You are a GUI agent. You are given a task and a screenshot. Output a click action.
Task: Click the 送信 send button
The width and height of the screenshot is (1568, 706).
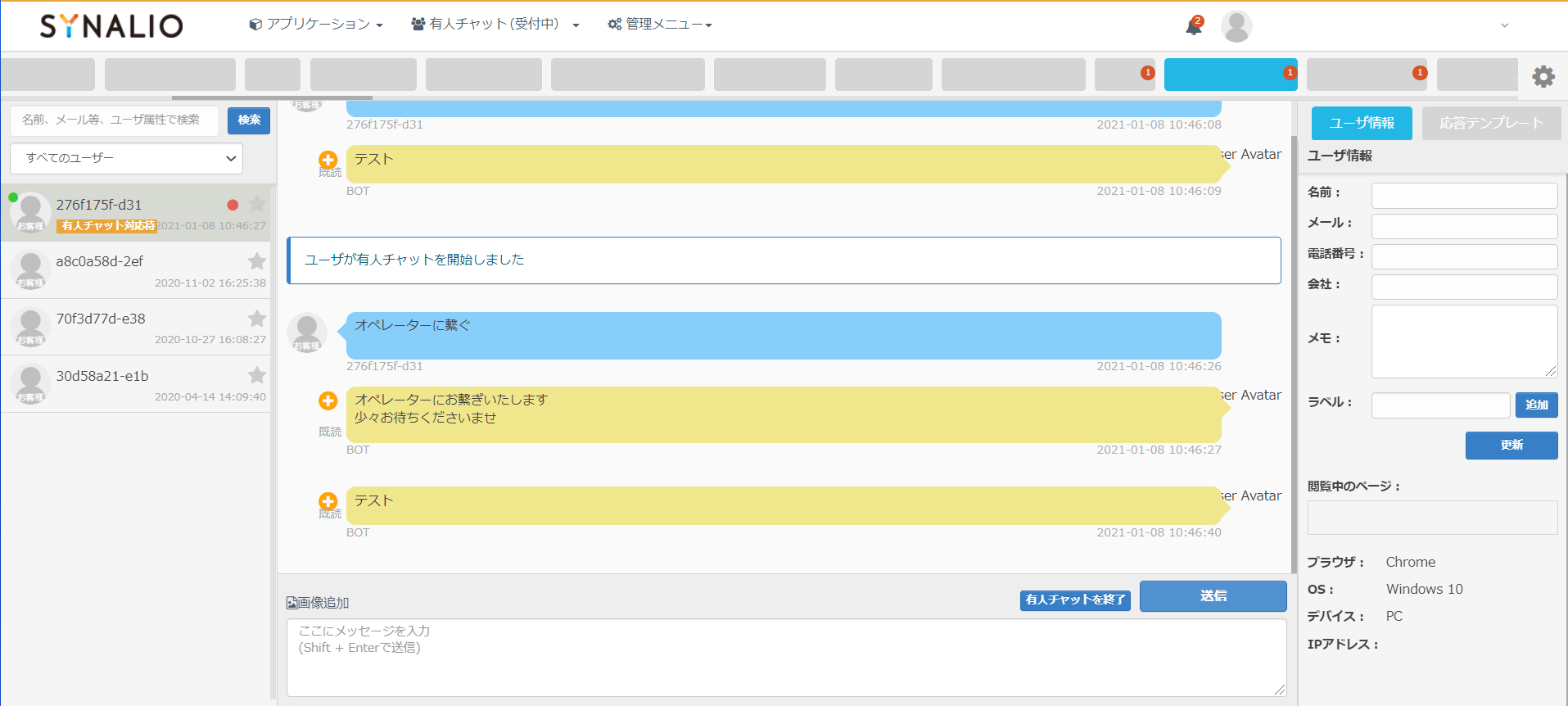(1213, 596)
